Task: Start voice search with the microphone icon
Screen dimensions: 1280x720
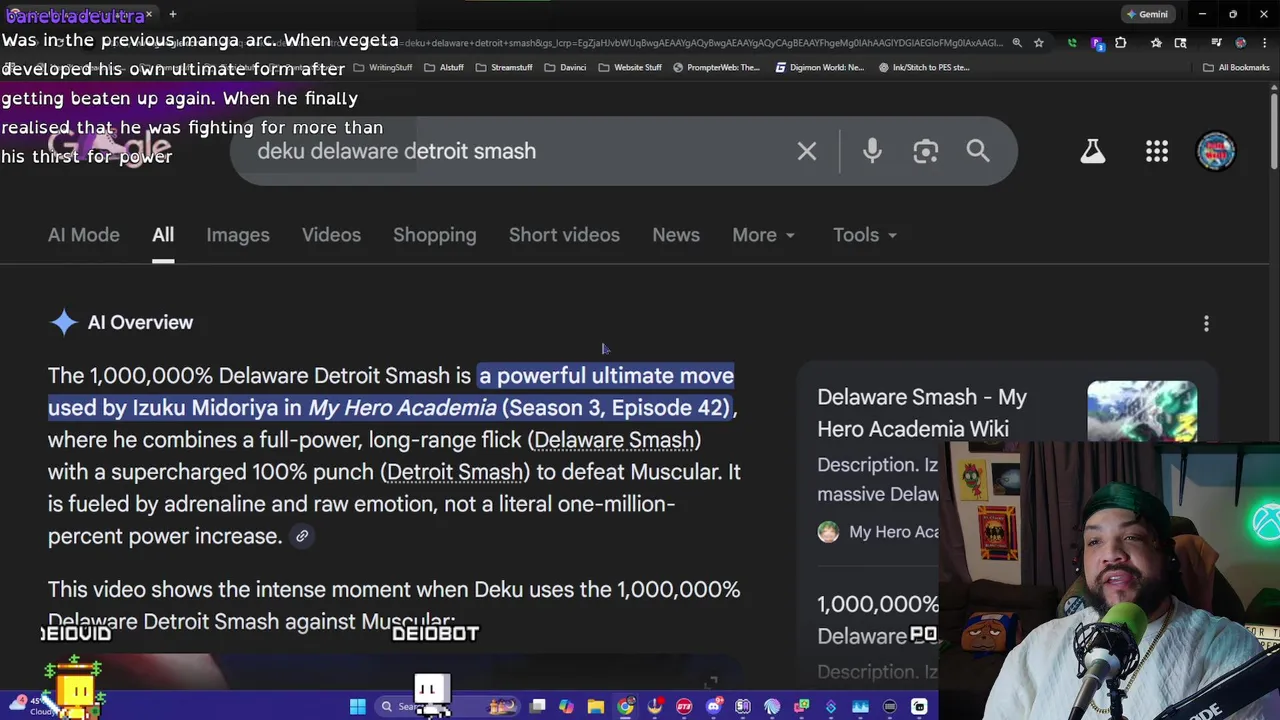Action: click(x=872, y=151)
